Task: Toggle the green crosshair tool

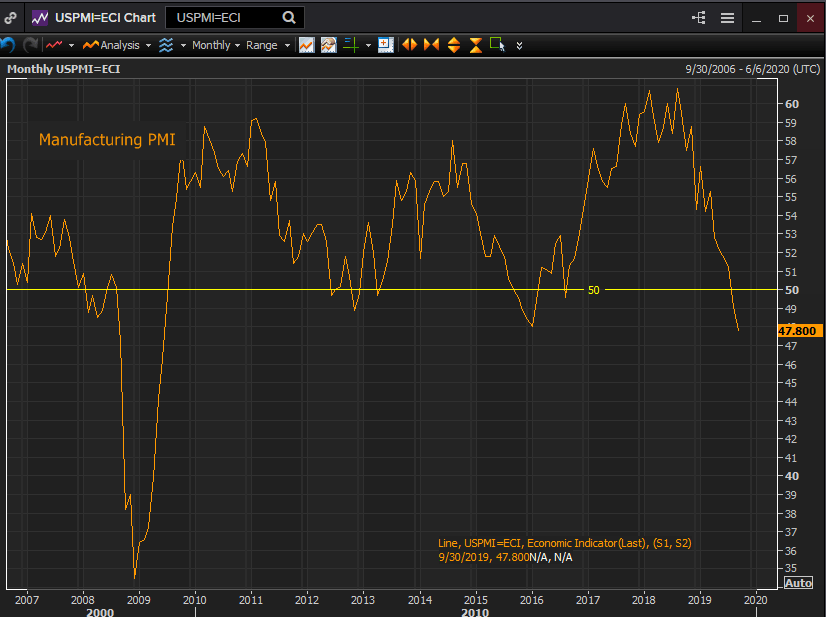Action: click(350, 45)
